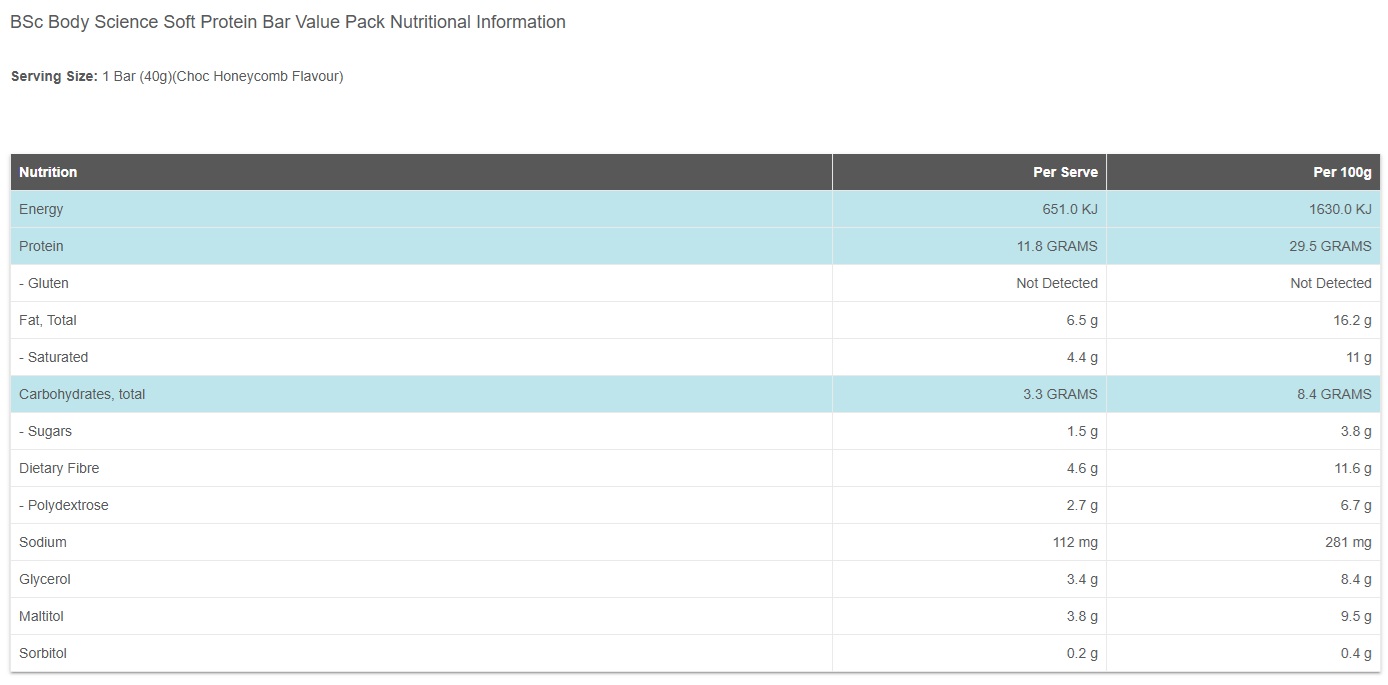Click the '281 mg' sodium value

pyautogui.click(x=1349, y=542)
